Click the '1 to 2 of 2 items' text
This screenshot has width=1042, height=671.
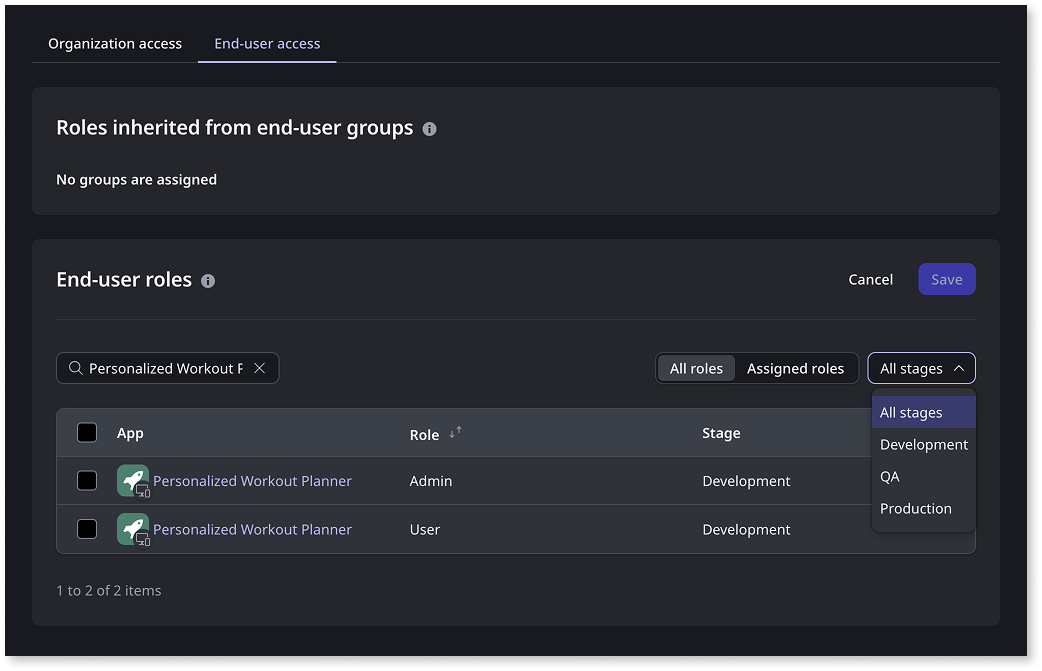(109, 591)
